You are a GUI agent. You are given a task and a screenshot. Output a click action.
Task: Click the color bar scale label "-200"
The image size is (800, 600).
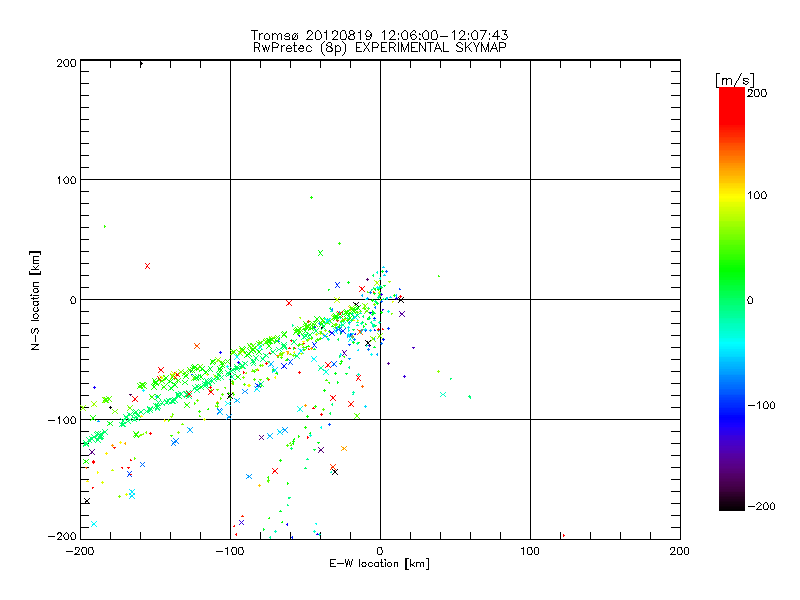click(761, 506)
